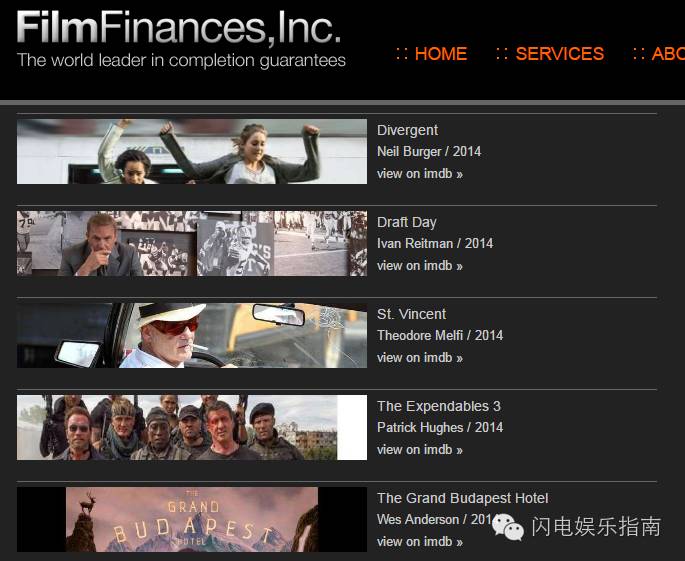The height and width of the screenshot is (561, 685).
Task: Open The Grand Budapest Hotel imdb link
Action: (x=420, y=541)
